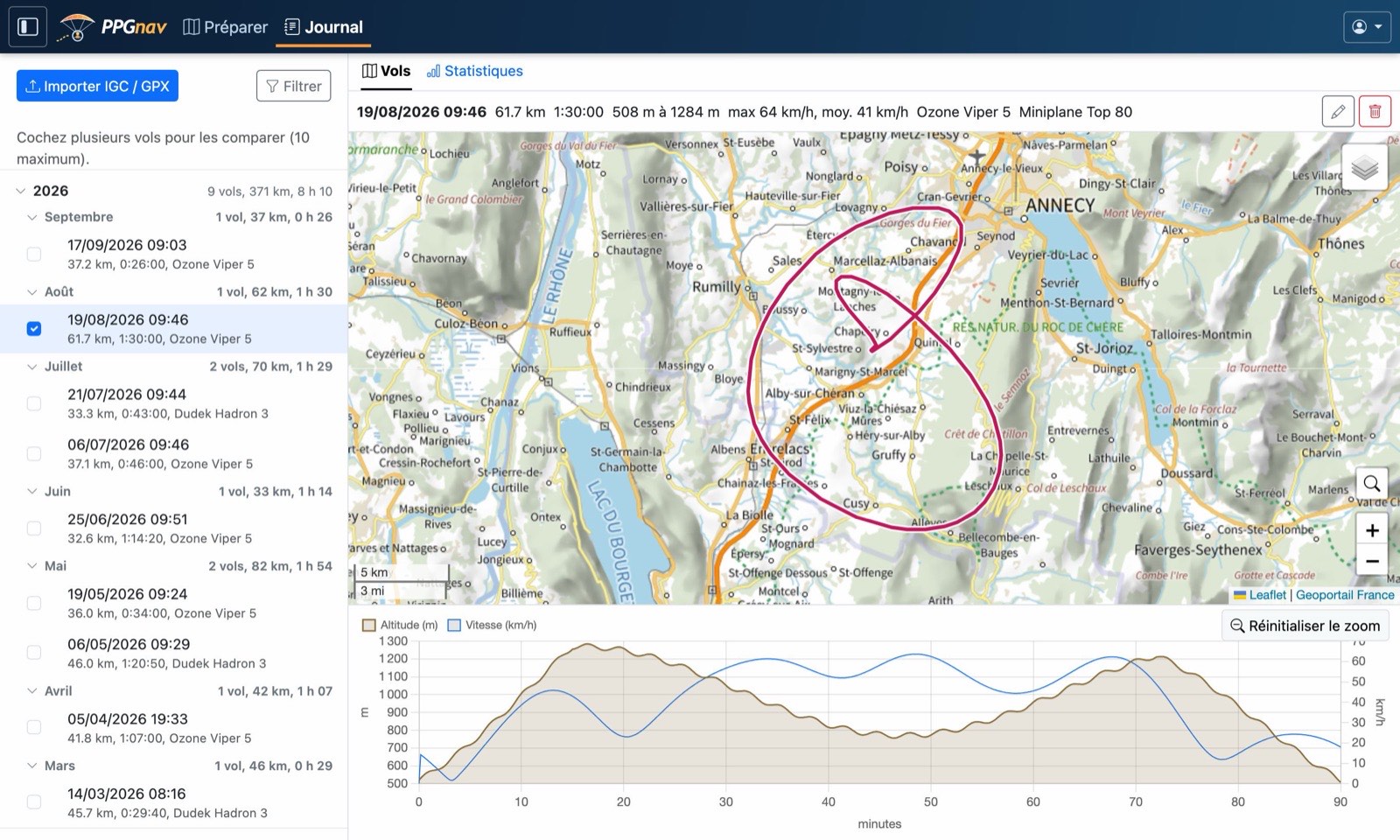Image resolution: width=1400 pixels, height=840 pixels.
Task: Click Réinitialiser le zoom button
Action: pos(1305,626)
